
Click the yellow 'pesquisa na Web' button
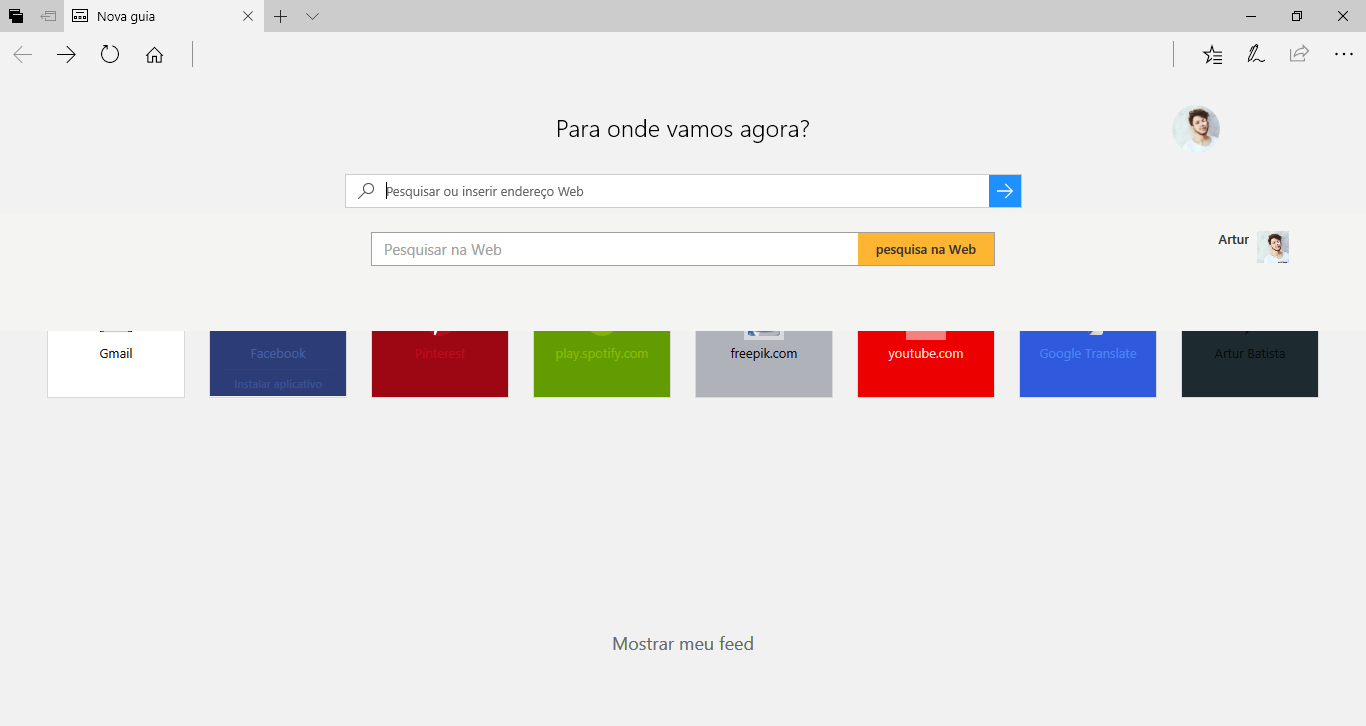point(926,249)
